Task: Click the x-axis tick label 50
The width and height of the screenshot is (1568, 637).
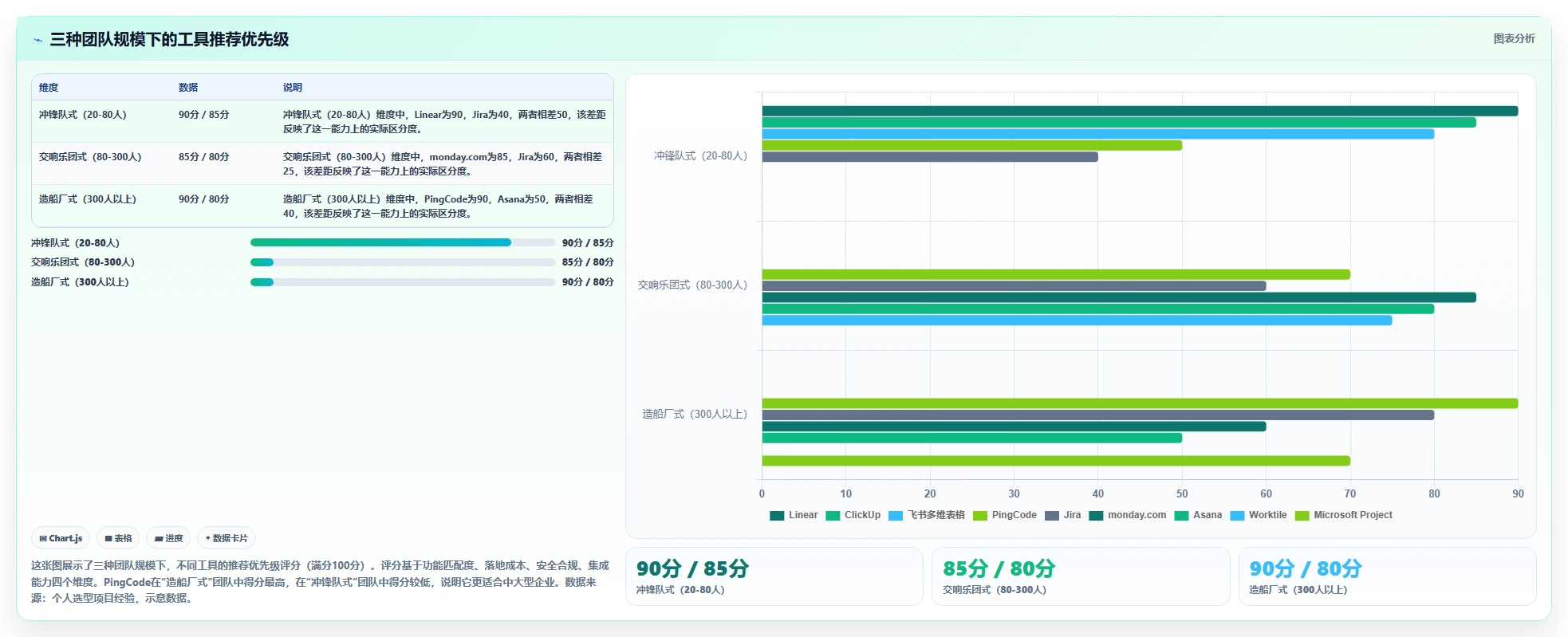Action: 1182,494
